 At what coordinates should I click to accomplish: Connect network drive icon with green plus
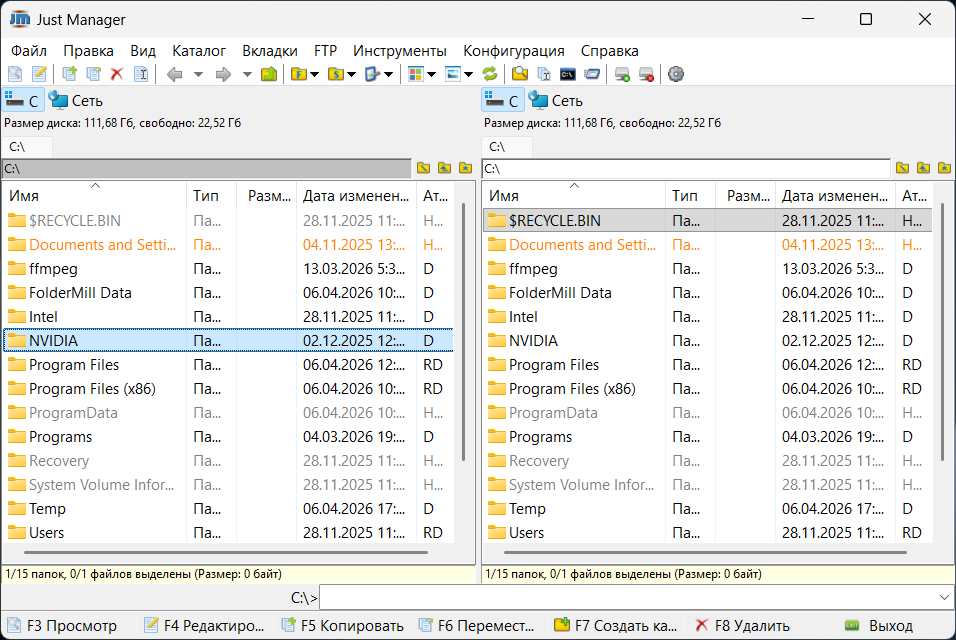pyautogui.click(x=622, y=74)
